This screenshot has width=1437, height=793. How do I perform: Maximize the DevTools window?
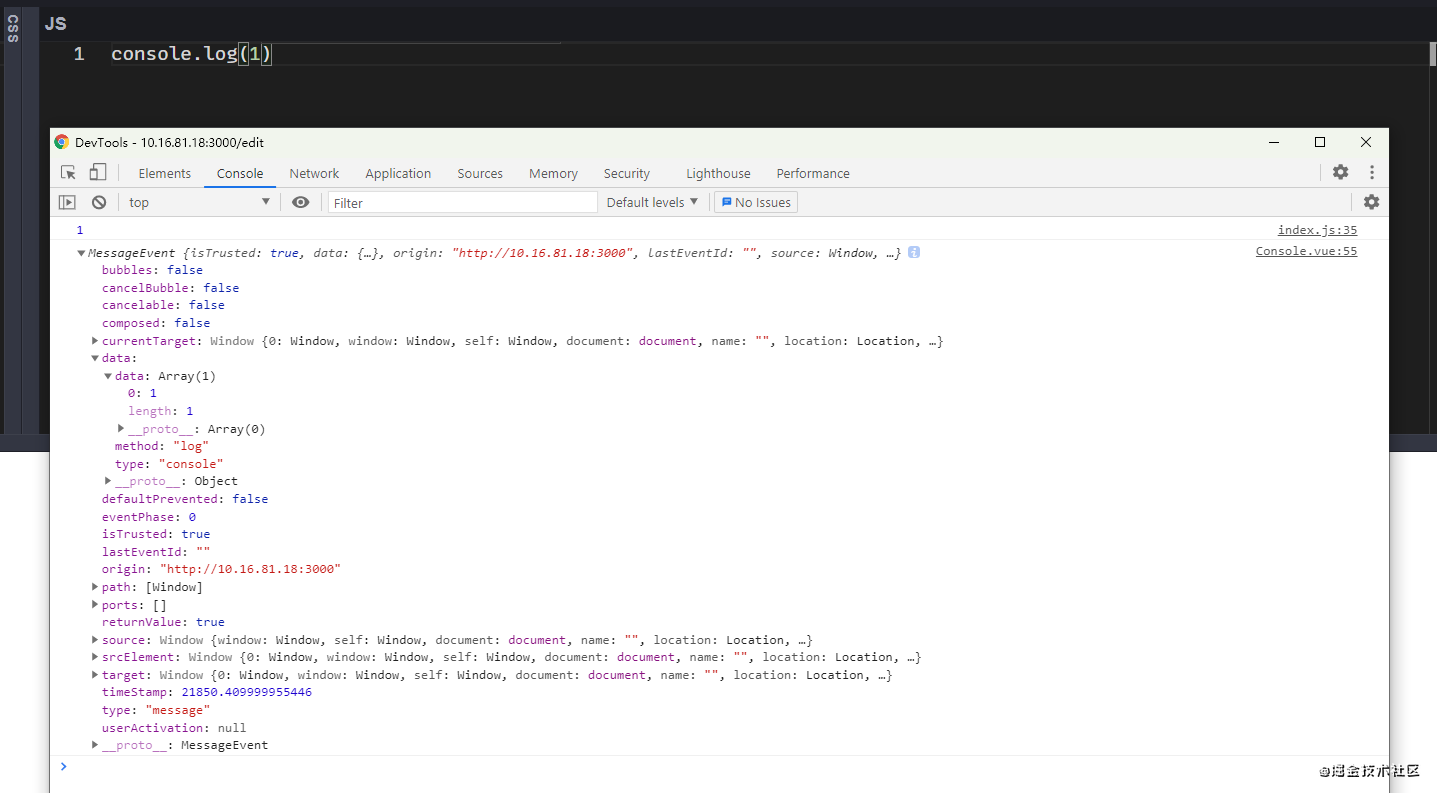coord(1320,142)
